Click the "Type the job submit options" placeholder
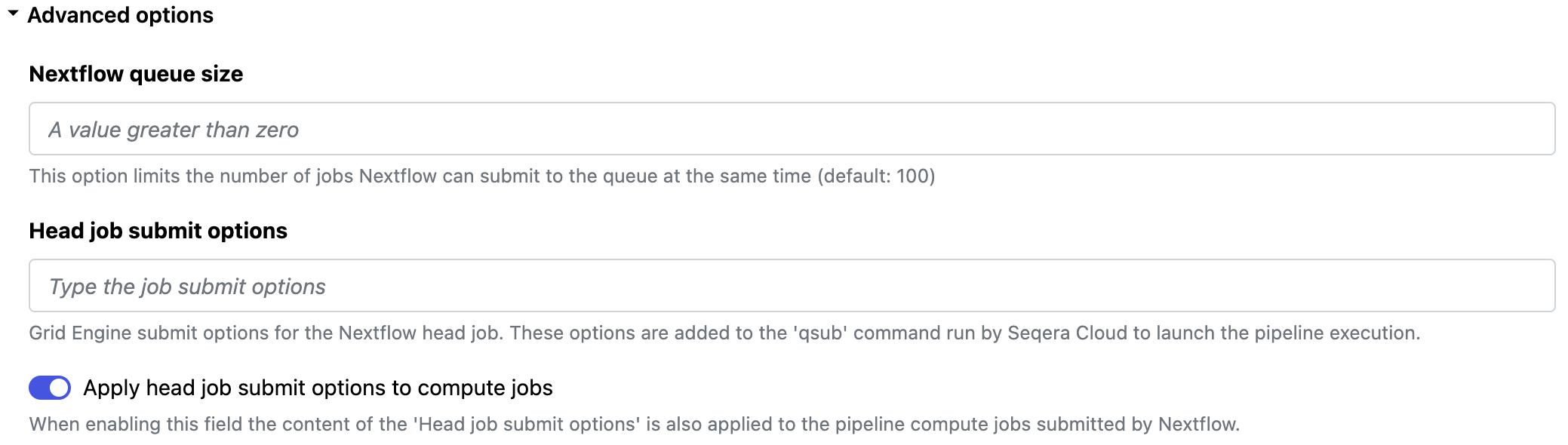This screenshot has width=1568, height=445. [187, 287]
